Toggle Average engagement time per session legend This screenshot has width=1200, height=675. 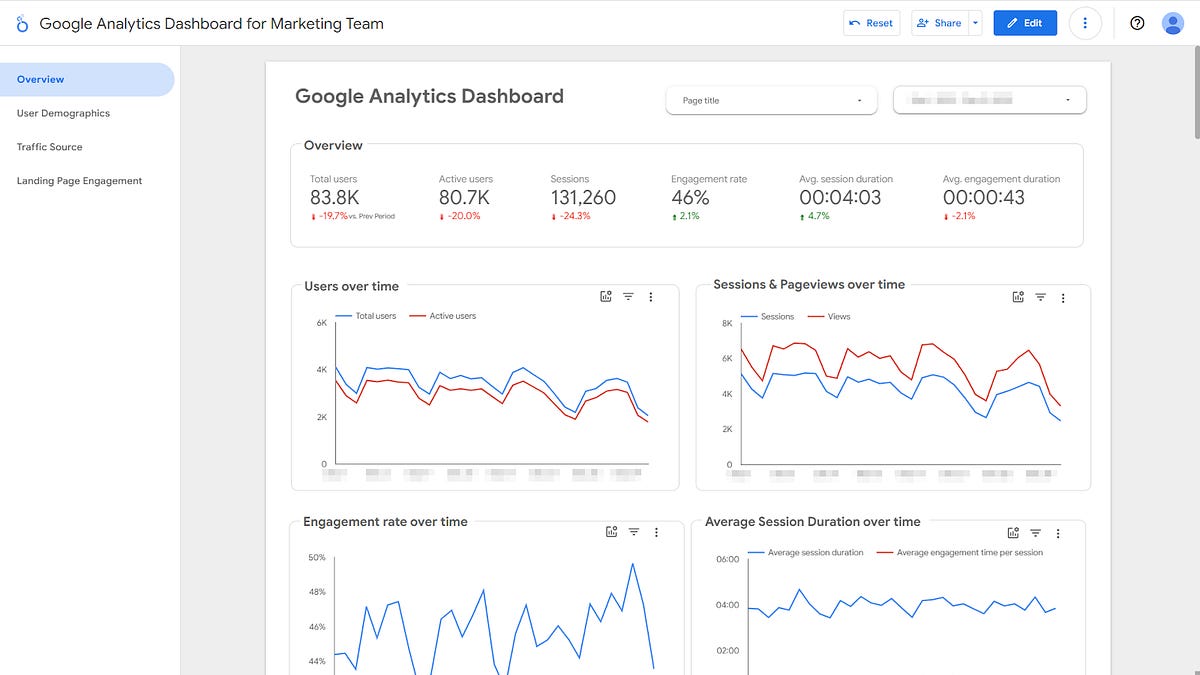tap(959, 553)
